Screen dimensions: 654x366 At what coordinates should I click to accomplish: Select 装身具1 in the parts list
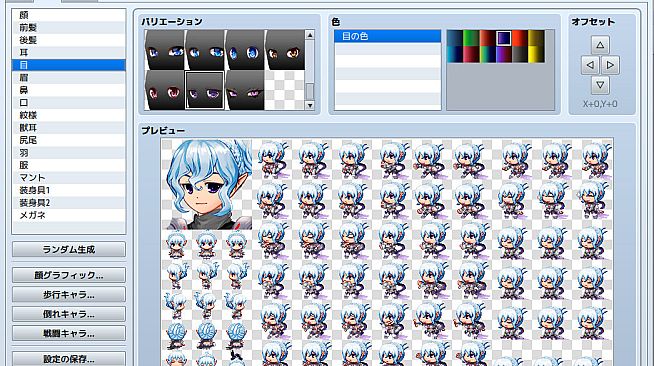pos(69,190)
